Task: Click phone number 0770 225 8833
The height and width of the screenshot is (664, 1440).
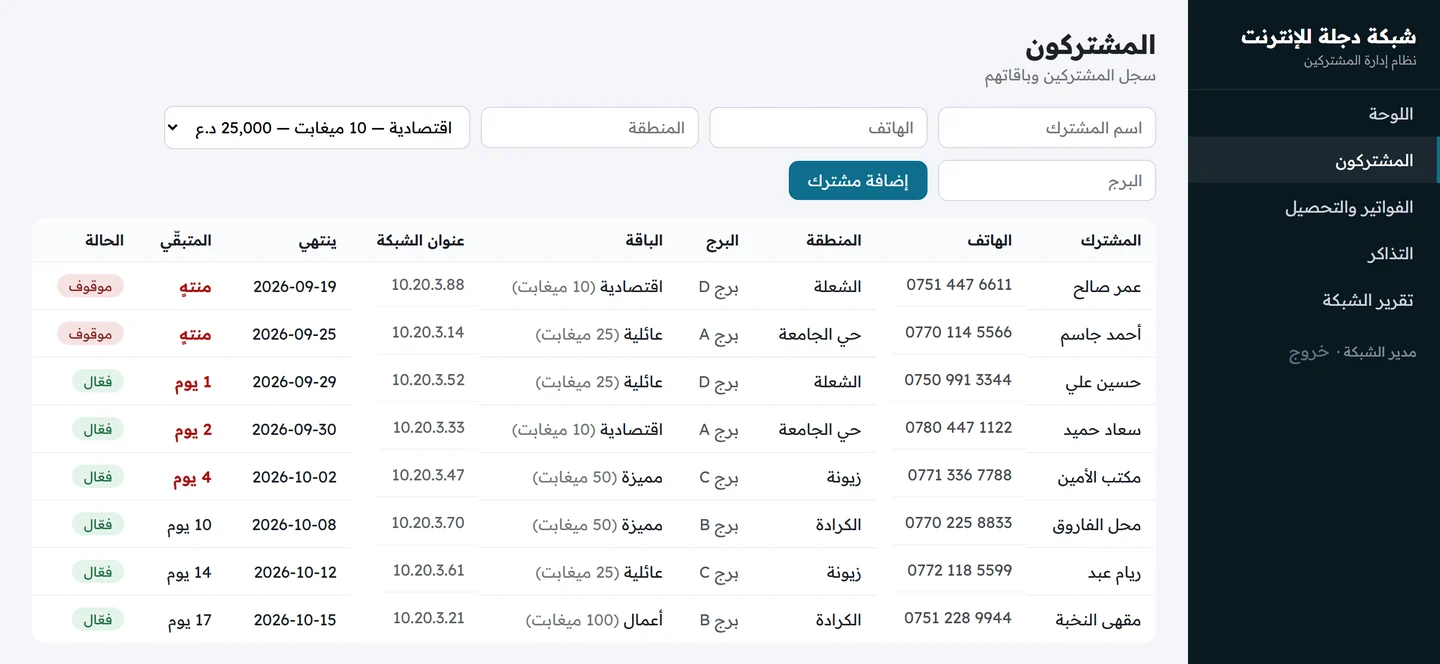Action: (x=959, y=522)
